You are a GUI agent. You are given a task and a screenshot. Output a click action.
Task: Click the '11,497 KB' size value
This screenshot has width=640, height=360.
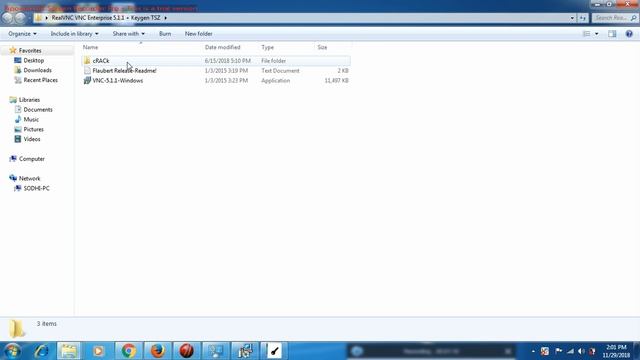click(x=336, y=81)
